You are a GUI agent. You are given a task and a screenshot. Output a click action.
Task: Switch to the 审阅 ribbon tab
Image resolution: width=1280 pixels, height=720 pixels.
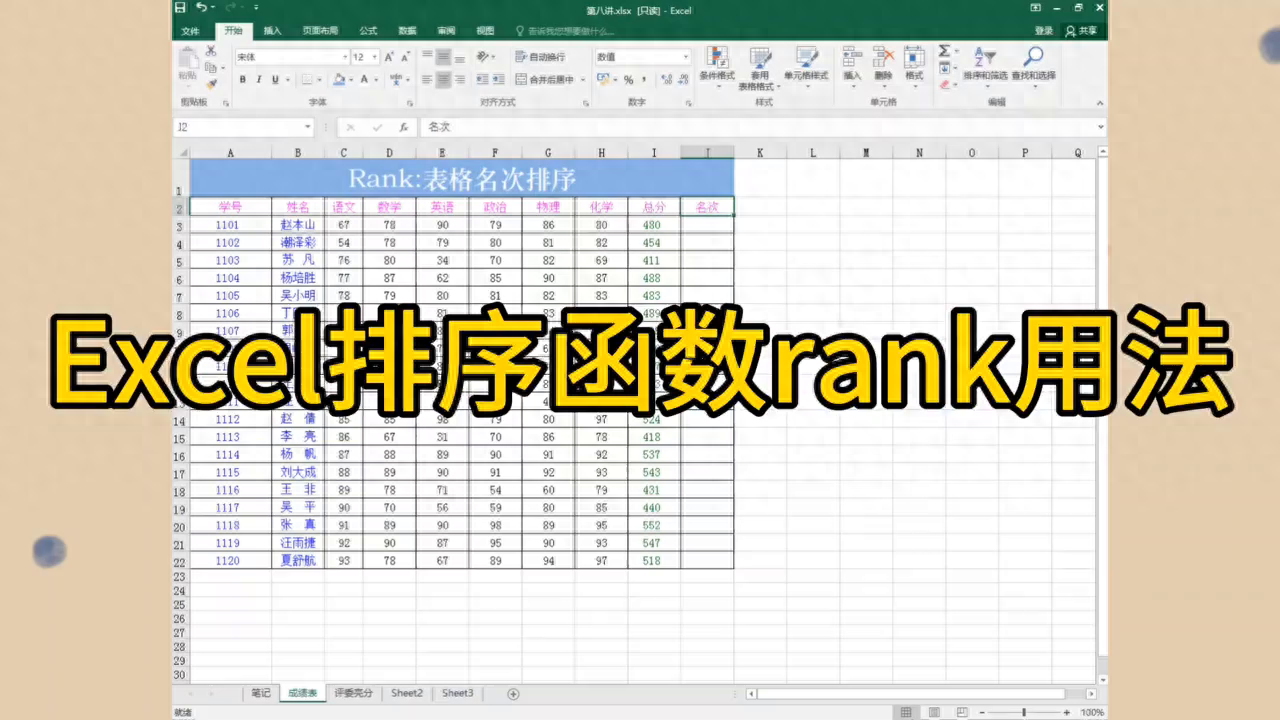coord(446,31)
